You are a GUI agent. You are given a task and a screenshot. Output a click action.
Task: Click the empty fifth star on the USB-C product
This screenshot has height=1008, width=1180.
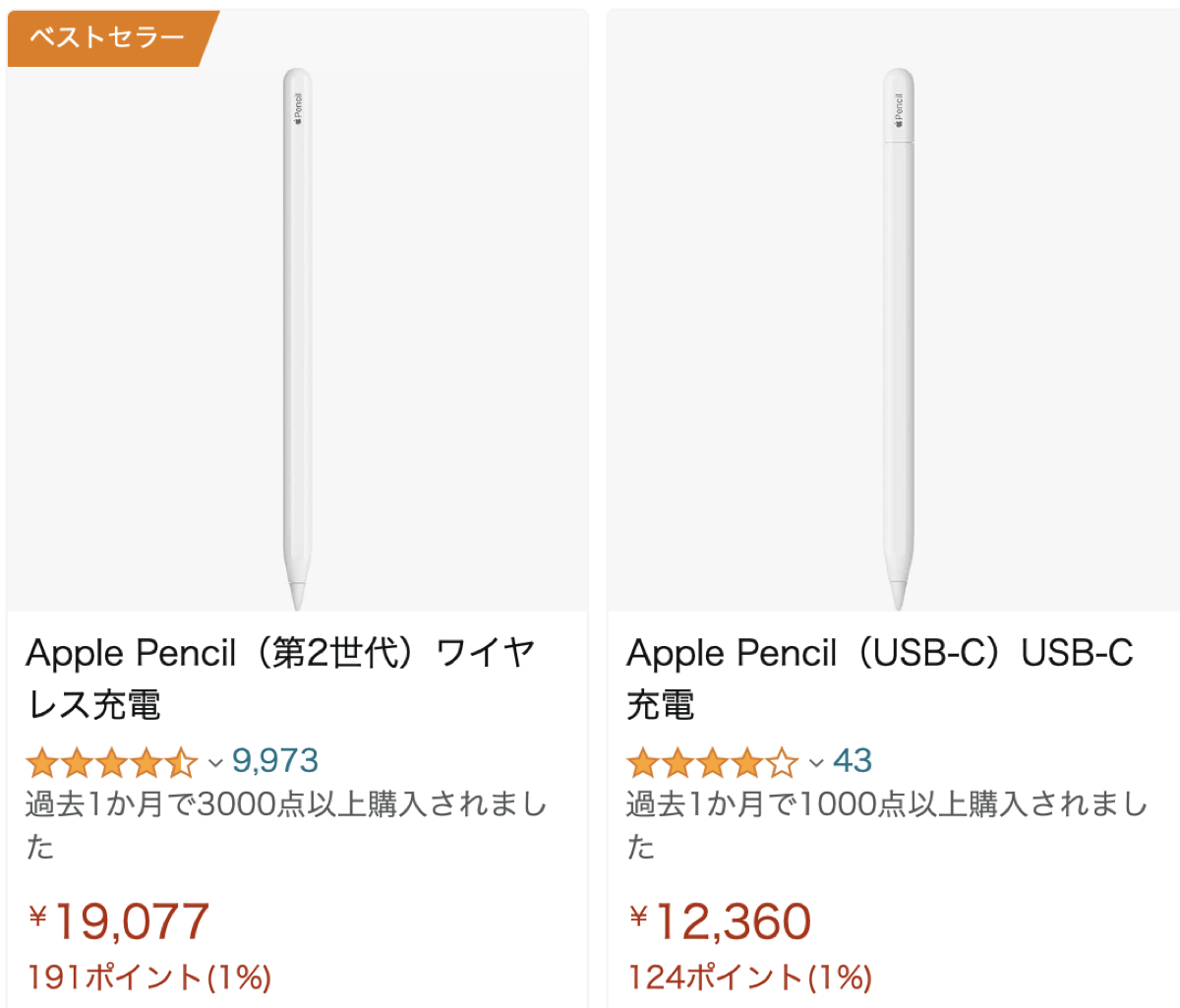pos(782,763)
